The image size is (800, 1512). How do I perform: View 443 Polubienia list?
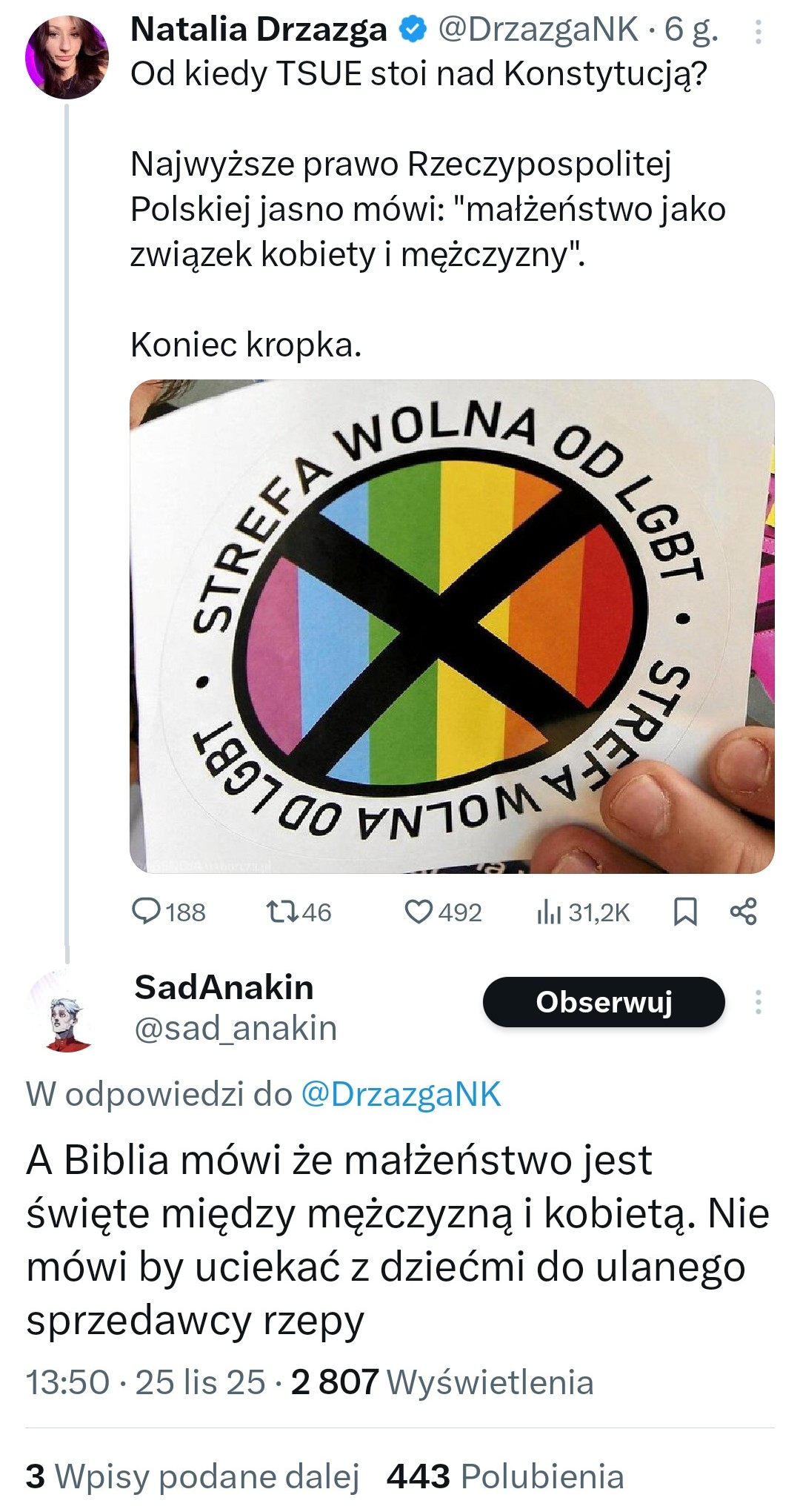click(x=505, y=1476)
